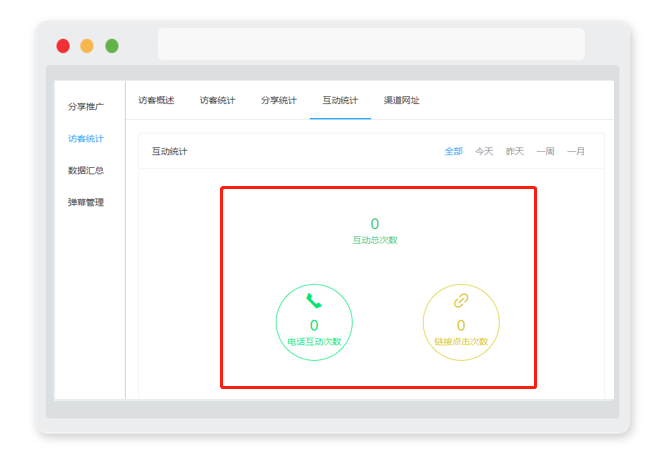660x460 pixels.
Task: Open the 访客概述 tab
Action: (x=156, y=100)
